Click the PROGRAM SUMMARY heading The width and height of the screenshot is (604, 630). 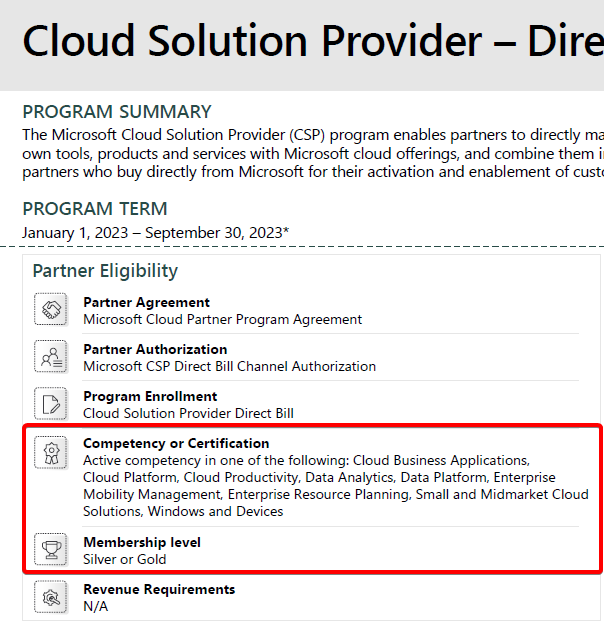(117, 112)
